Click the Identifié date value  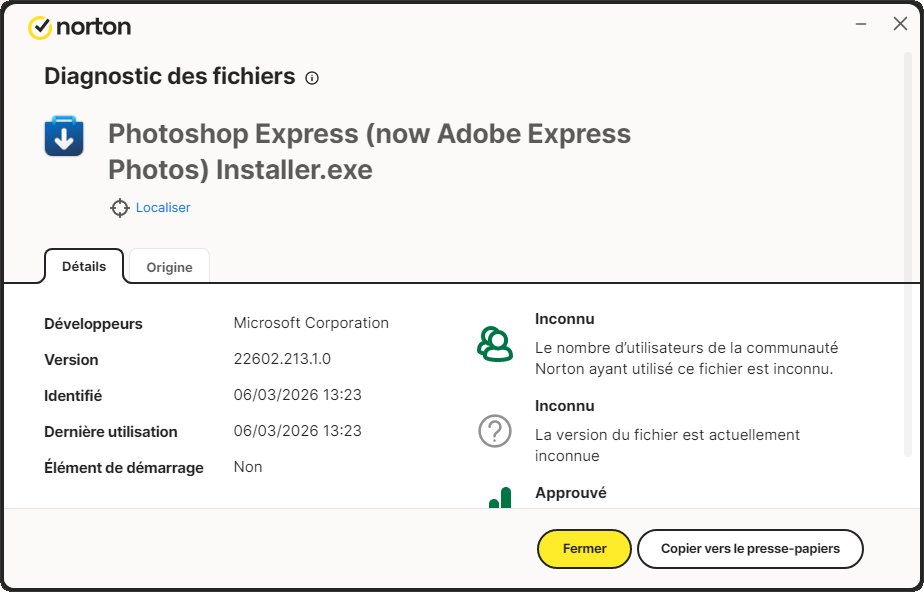click(298, 395)
